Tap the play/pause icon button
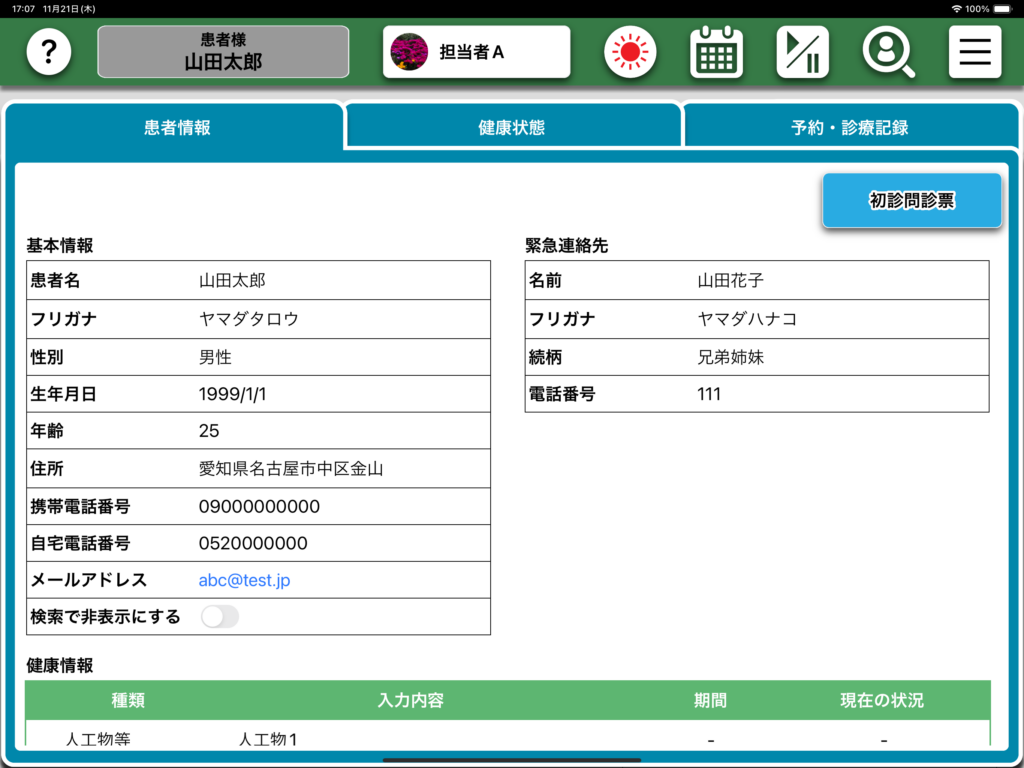Screen dimensions: 1024x768 coord(802,52)
